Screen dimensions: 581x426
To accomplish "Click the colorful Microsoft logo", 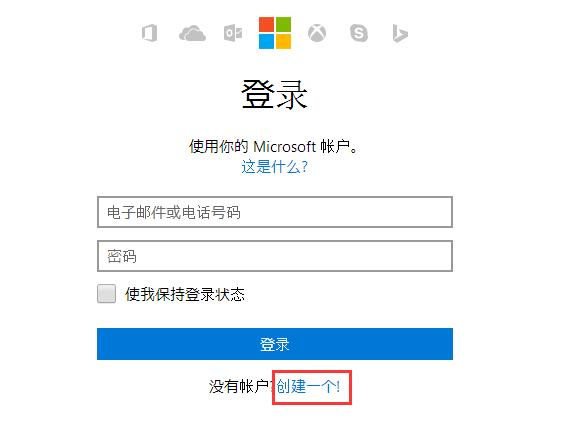I will coord(275,33).
